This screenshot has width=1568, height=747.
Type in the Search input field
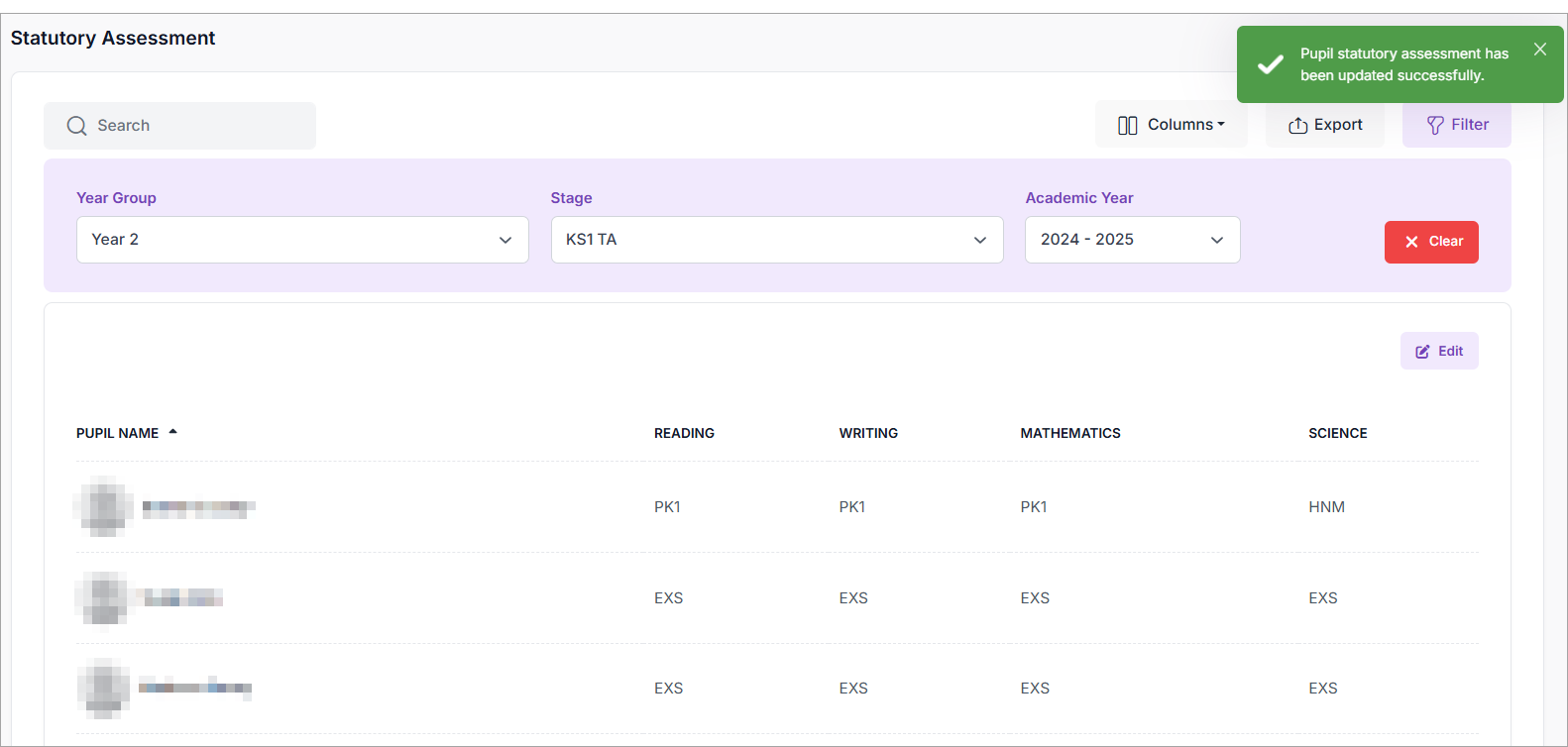198,126
